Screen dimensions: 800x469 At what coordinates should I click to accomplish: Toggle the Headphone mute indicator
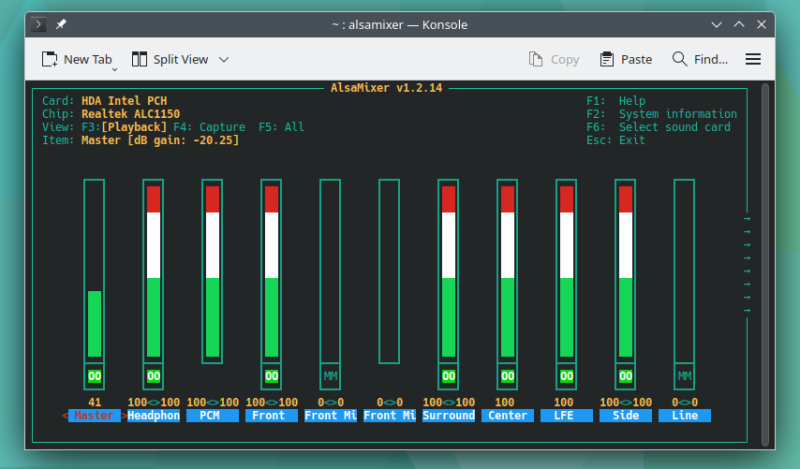pos(154,376)
